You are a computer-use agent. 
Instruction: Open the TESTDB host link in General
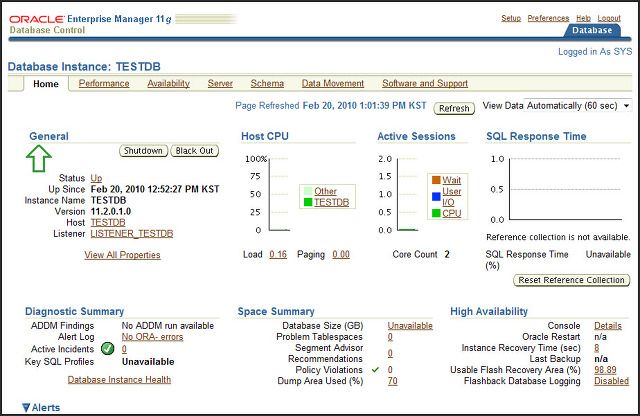[108, 222]
